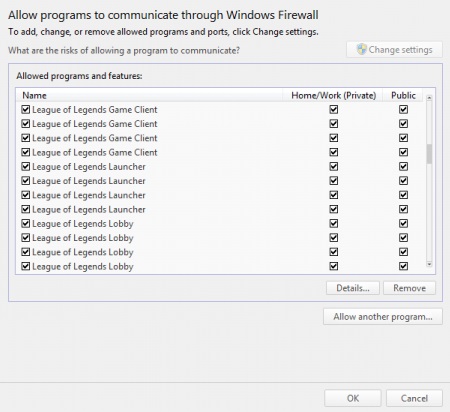Toggle Public checkbox for last League of Legends Lobby

pyautogui.click(x=403, y=266)
